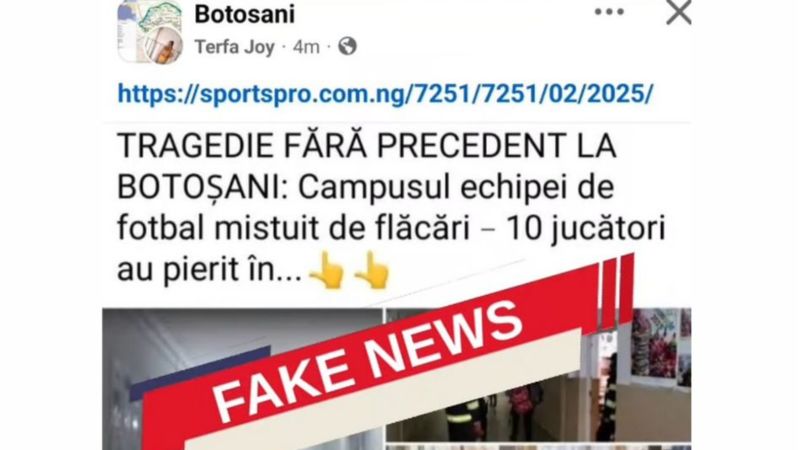Click the dark blue stripe behind banner
Screen dimensions: 800x450
click(x=200, y=372)
